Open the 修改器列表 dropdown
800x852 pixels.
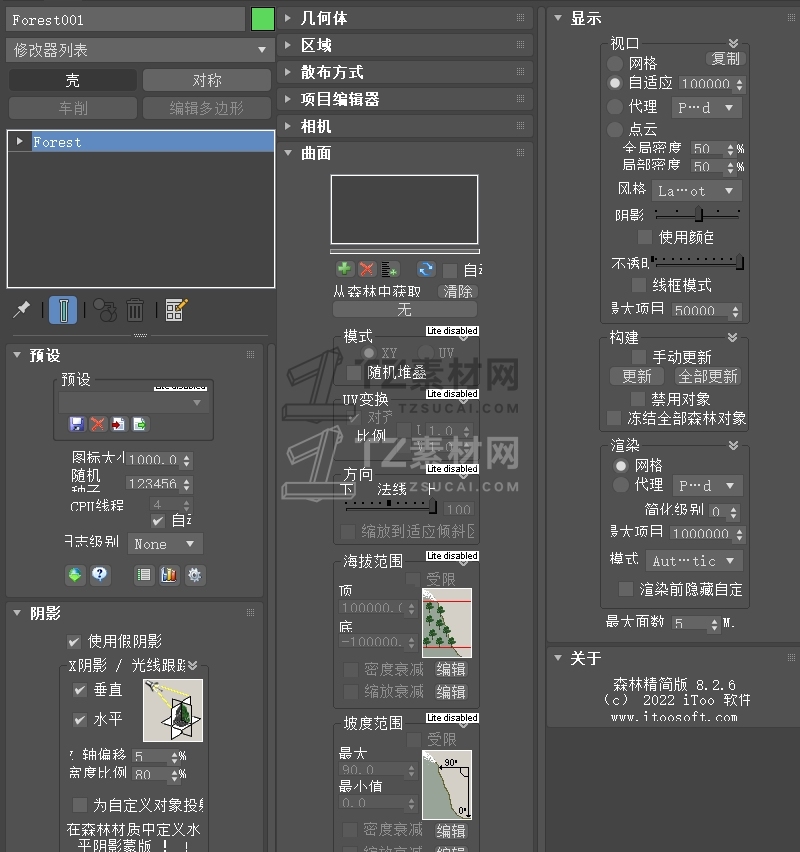(x=139, y=50)
